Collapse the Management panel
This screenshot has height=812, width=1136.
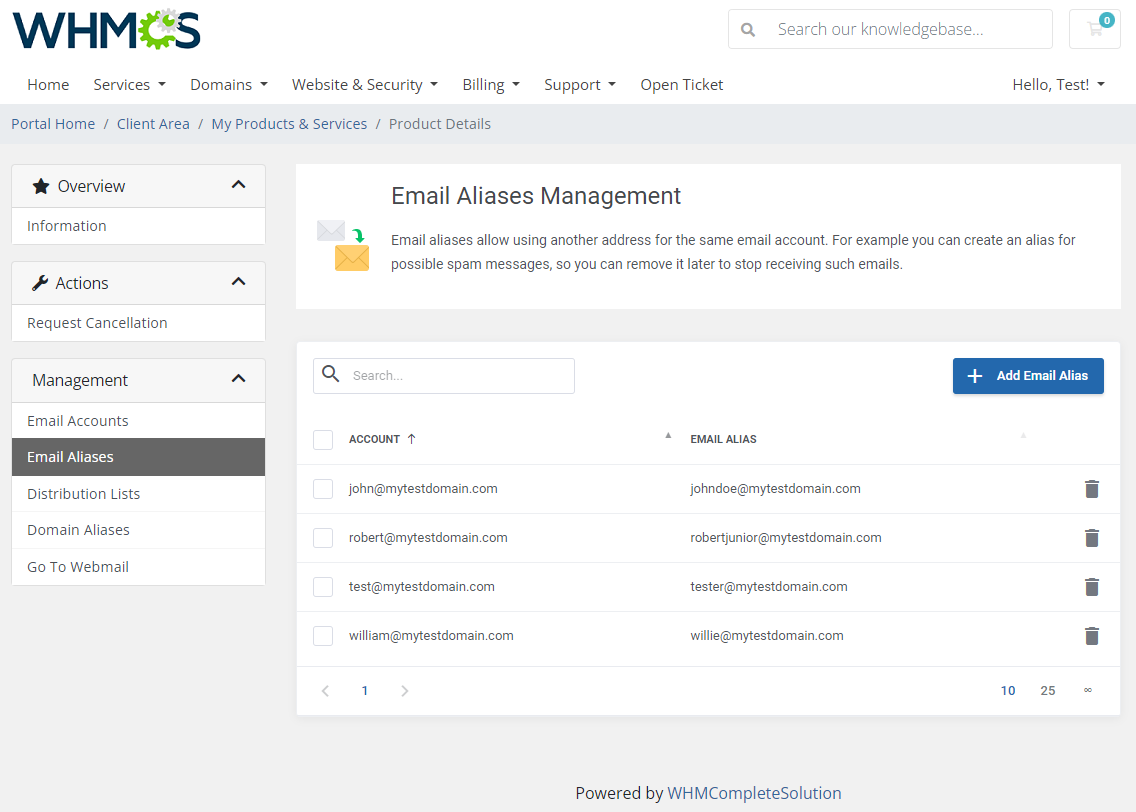238,379
